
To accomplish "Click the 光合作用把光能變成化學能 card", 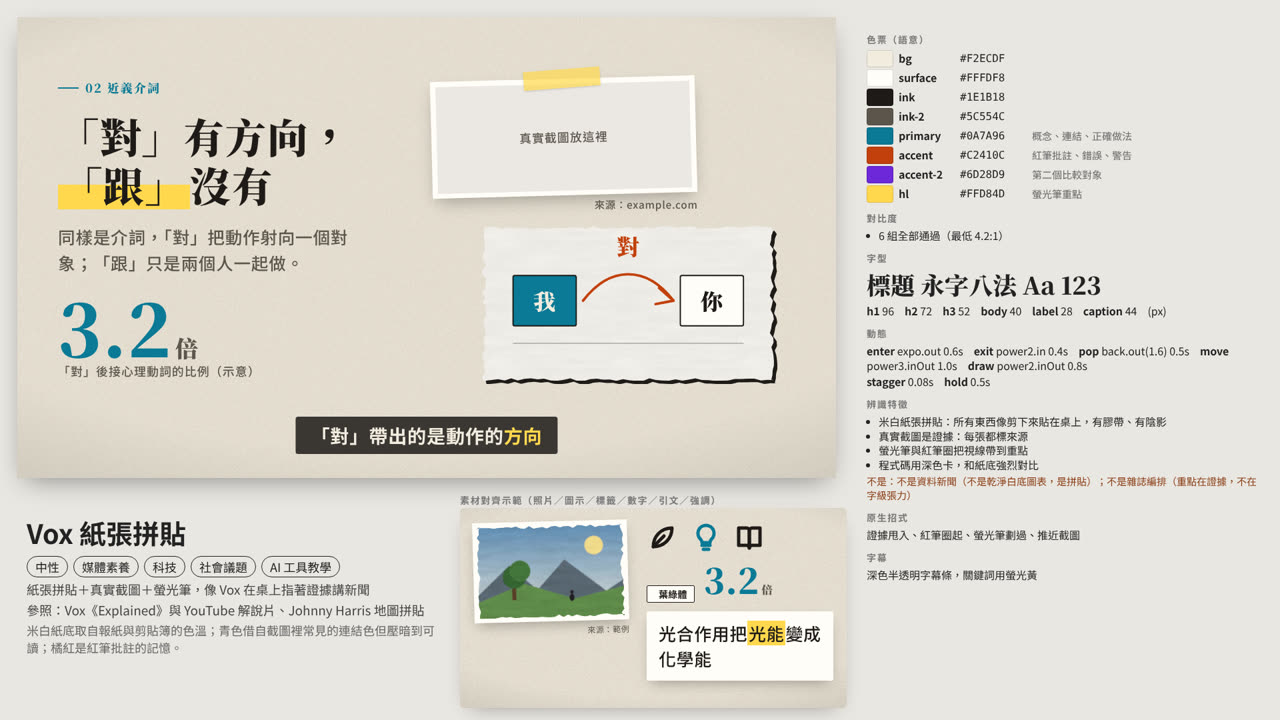I will pos(740,646).
